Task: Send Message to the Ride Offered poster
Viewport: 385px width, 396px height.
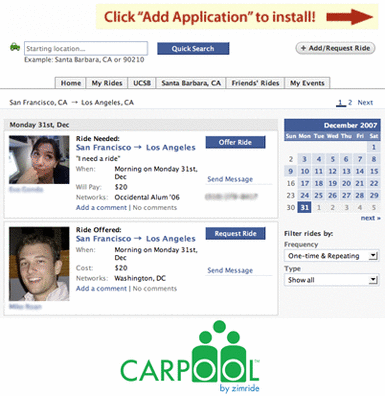Action: (230, 270)
